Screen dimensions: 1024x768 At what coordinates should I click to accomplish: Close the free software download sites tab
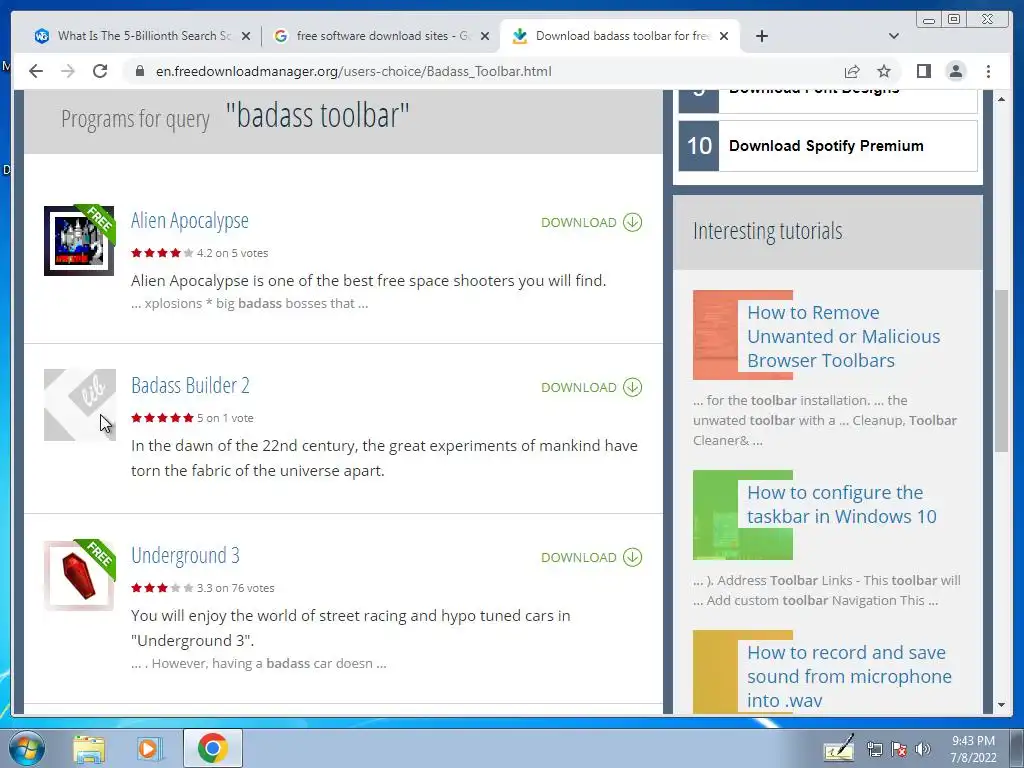[485, 36]
